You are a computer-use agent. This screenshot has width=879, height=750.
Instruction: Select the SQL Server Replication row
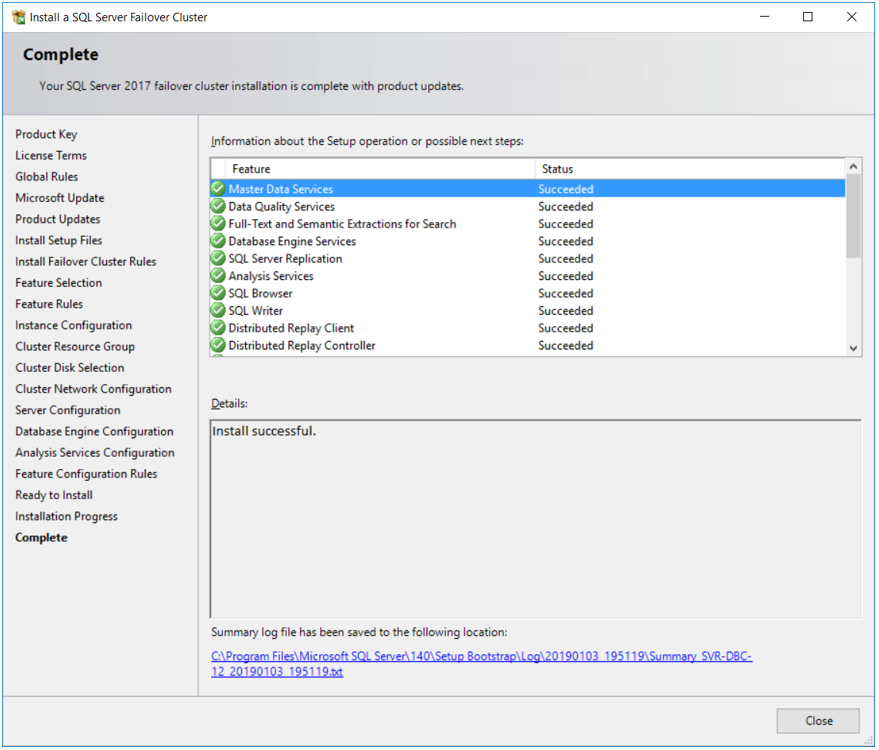coord(528,258)
